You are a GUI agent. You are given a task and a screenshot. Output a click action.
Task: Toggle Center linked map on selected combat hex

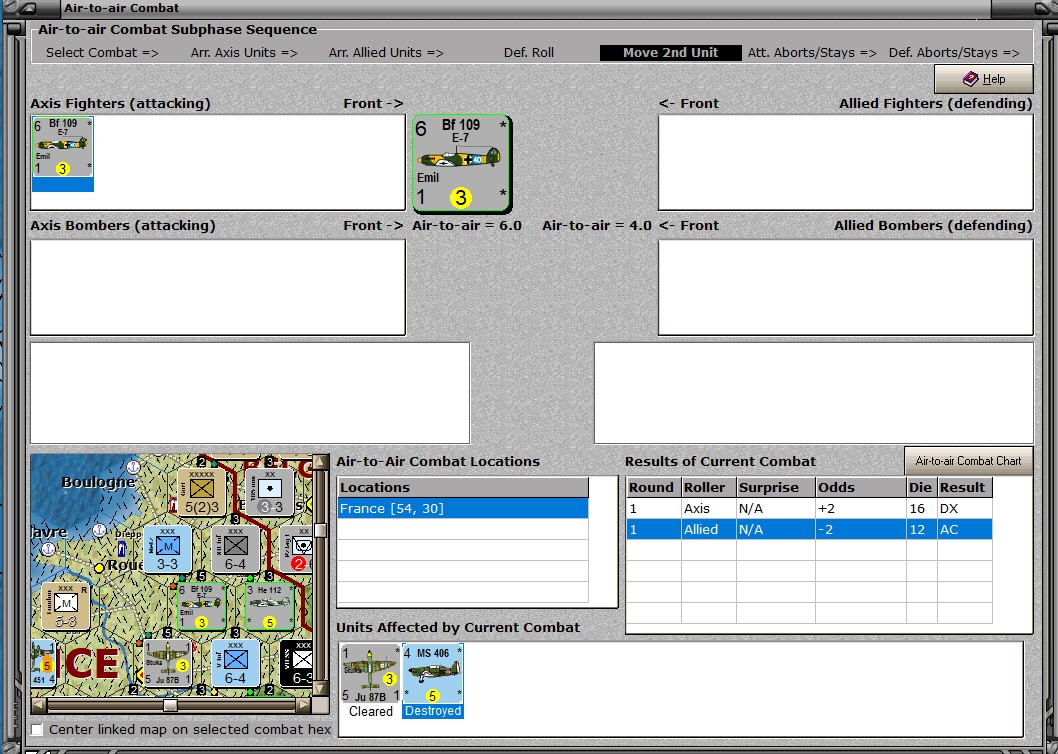[x=37, y=730]
